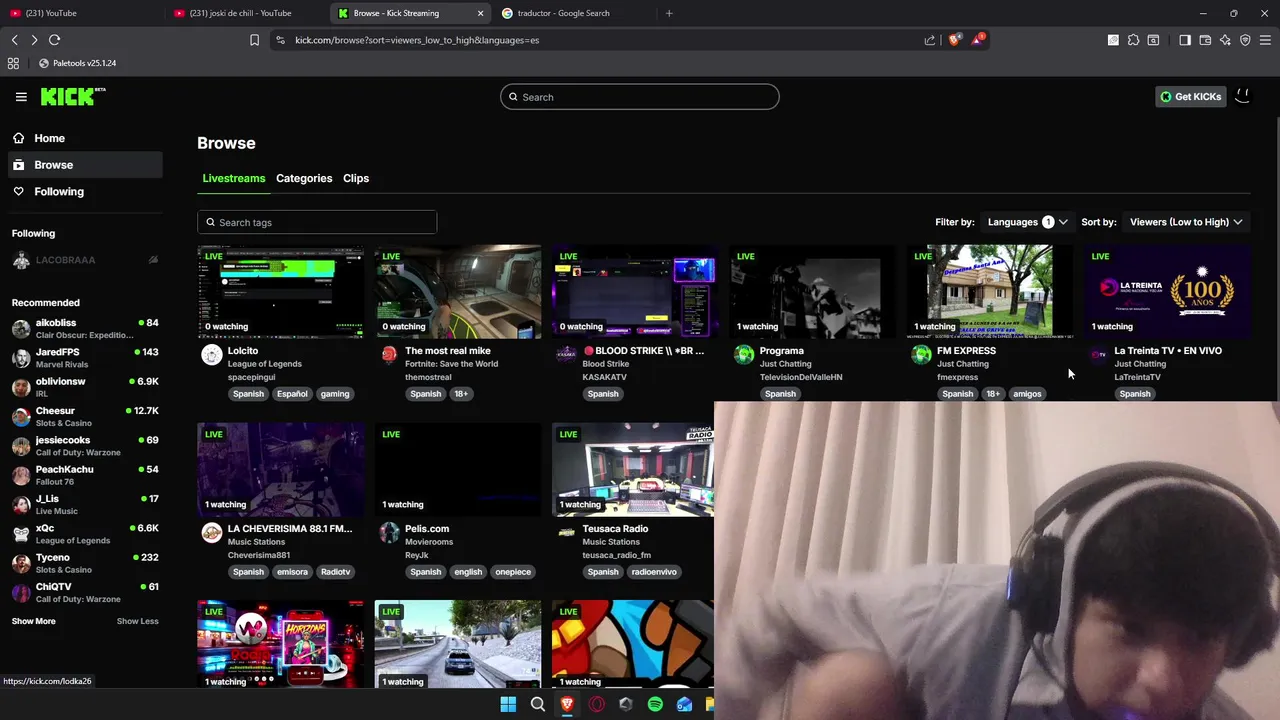The width and height of the screenshot is (1280, 720).
Task: Click the address bar URL
Action: (417, 40)
